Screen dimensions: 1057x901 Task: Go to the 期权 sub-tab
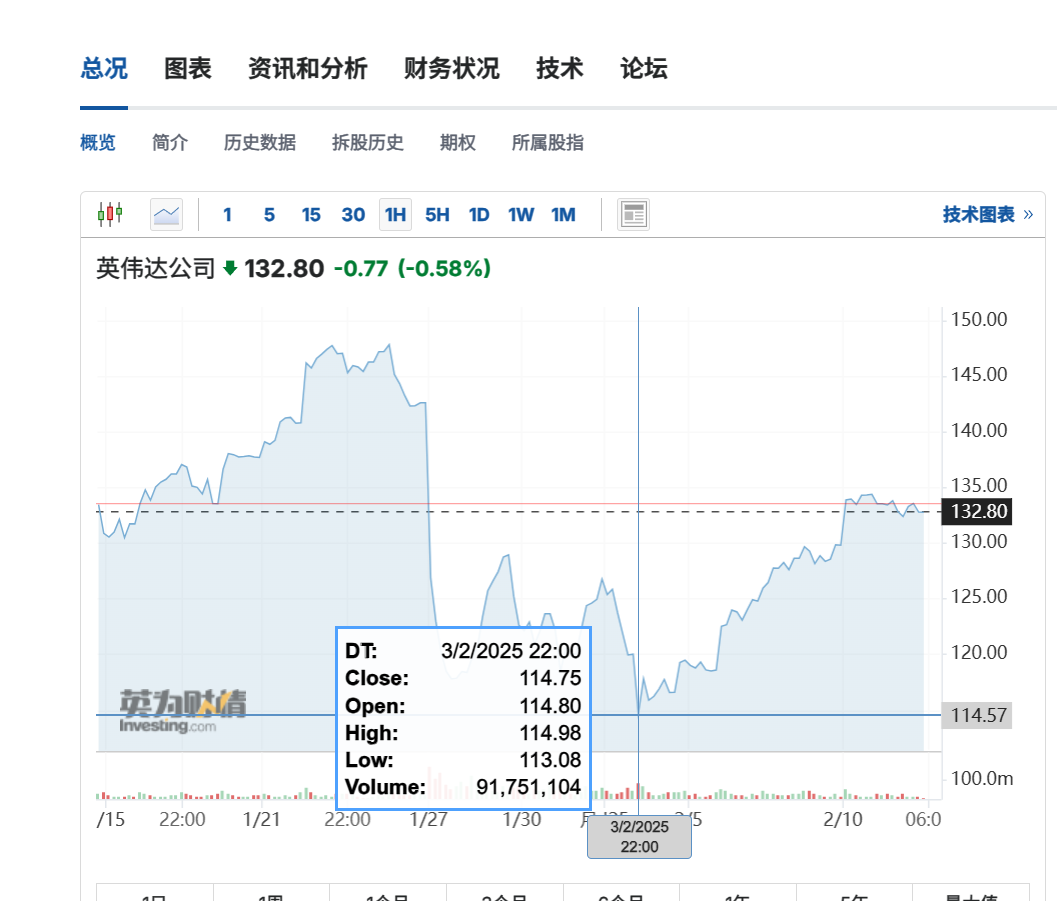click(458, 143)
